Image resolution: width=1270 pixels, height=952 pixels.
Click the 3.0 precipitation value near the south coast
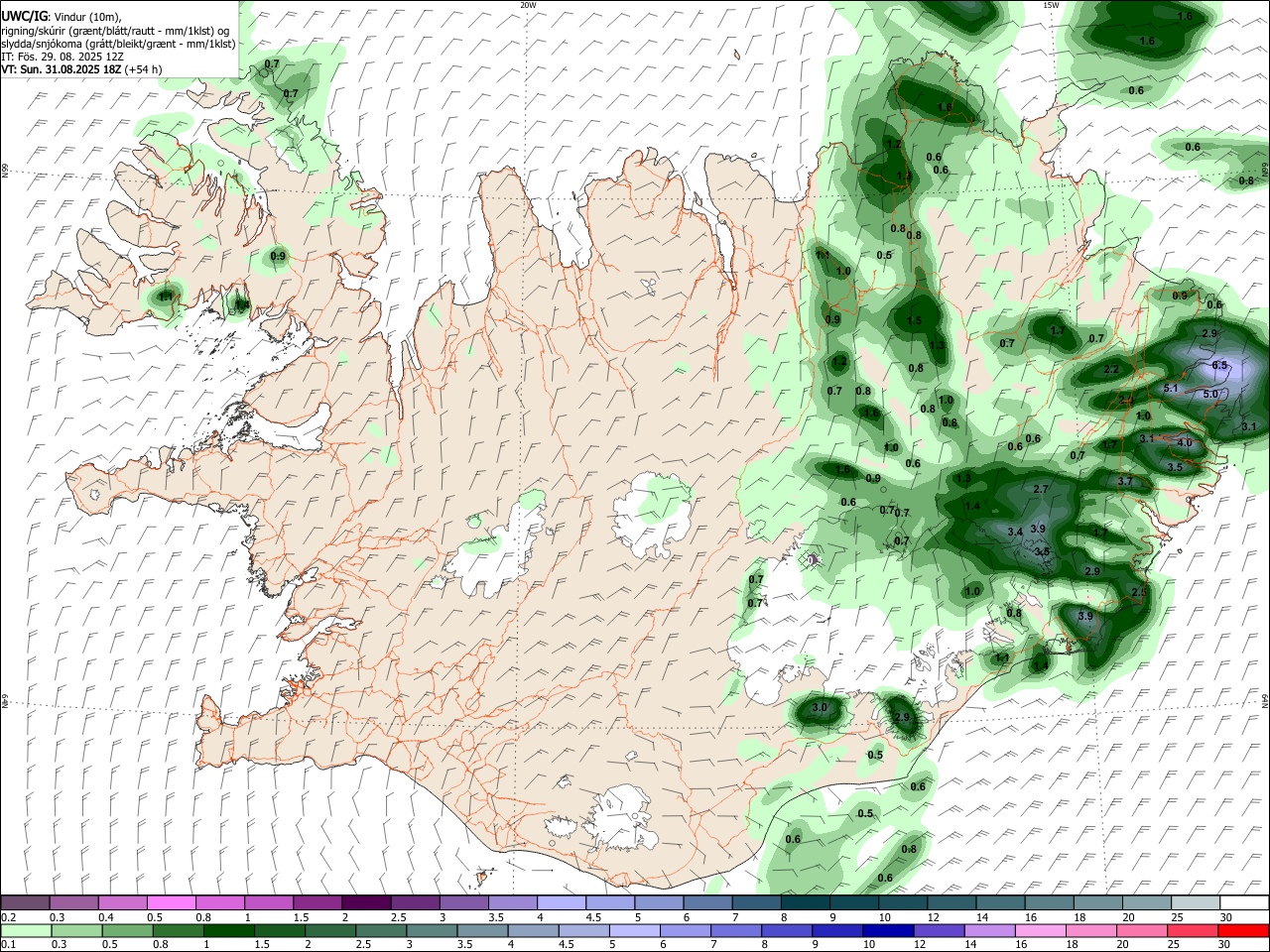click(820, 708)
